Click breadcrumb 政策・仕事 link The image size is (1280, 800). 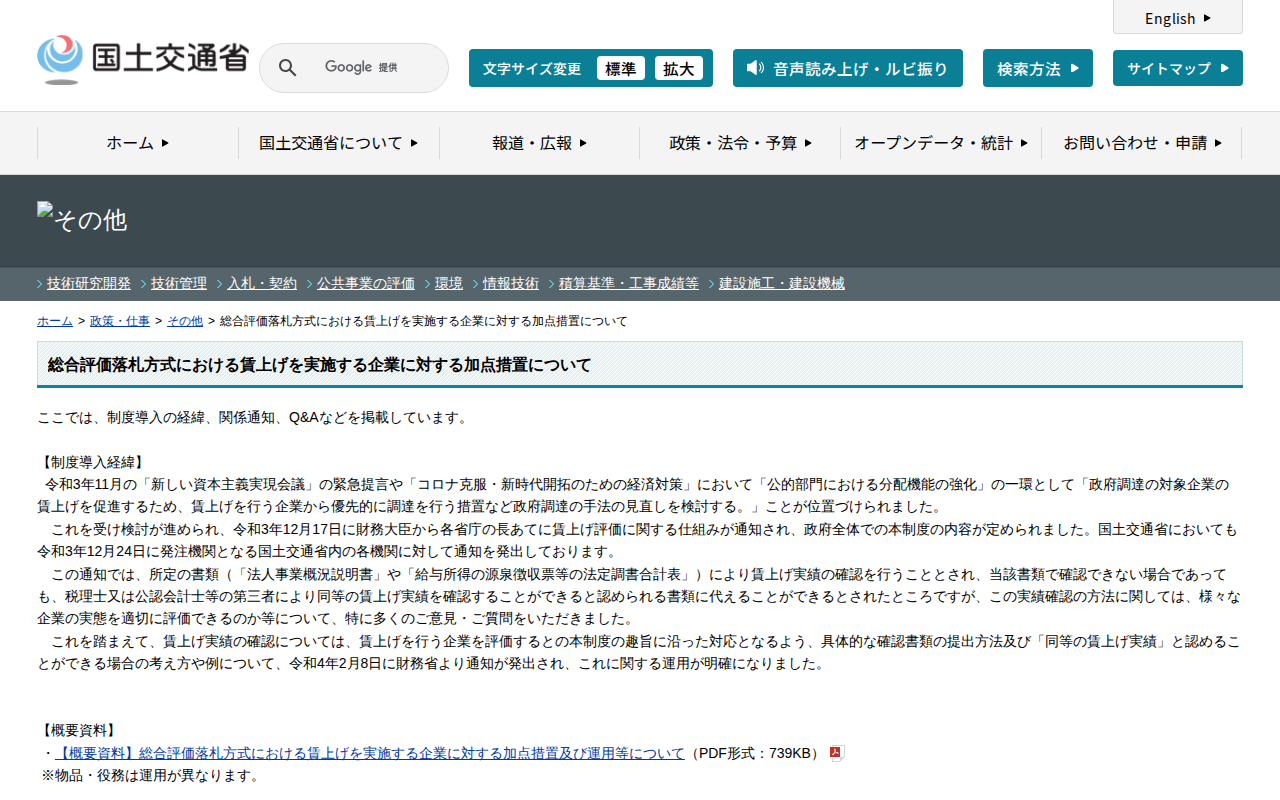pyautogui.click(x=120, y=321)
